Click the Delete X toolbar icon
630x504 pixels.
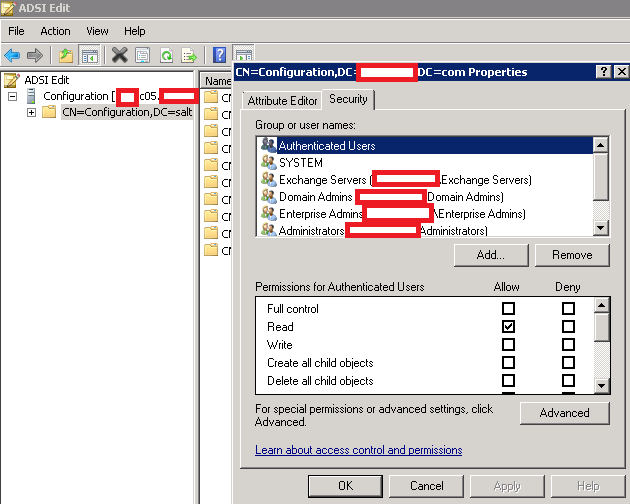[119, 55]
